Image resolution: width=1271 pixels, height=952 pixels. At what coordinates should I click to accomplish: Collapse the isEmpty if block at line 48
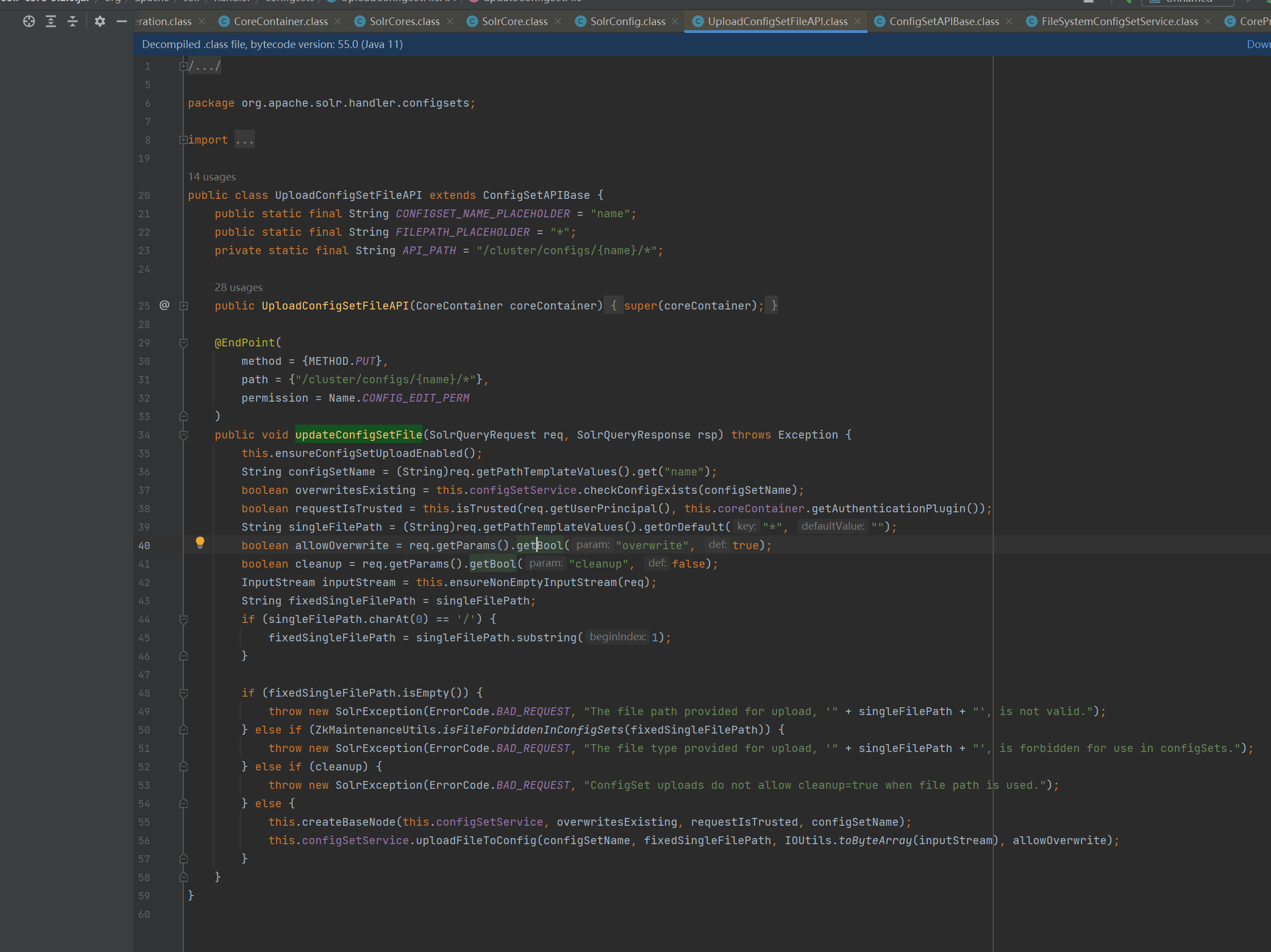(183, 693)
